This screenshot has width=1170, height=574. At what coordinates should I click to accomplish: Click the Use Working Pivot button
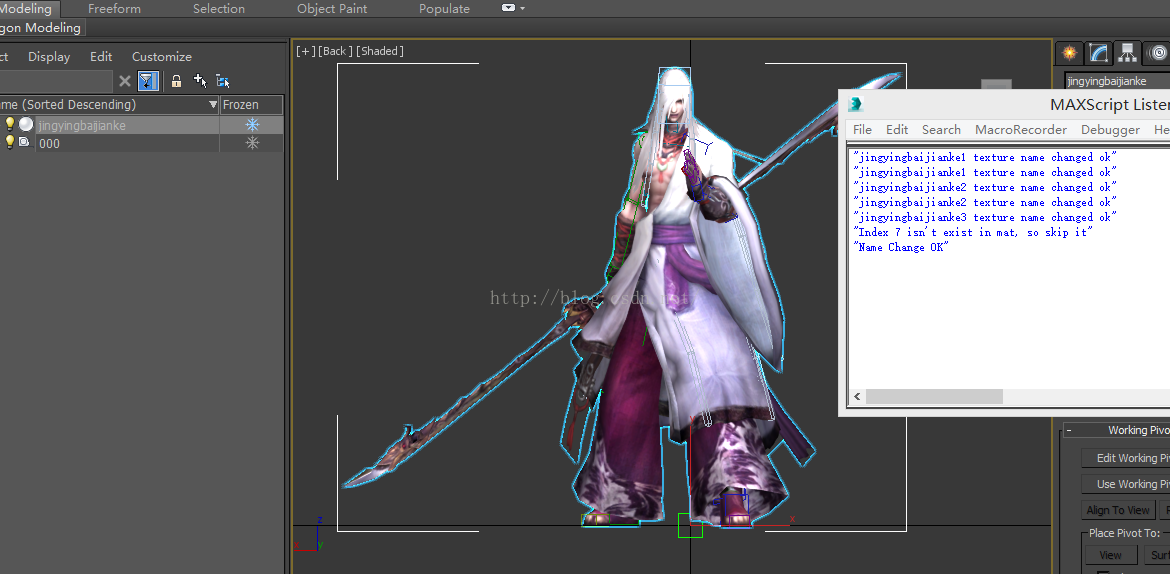pos(1126,484)
